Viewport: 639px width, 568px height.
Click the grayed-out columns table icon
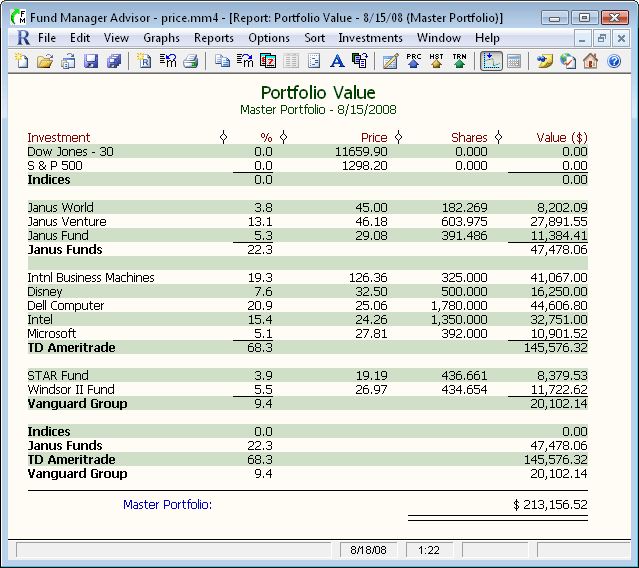(291, 61)
